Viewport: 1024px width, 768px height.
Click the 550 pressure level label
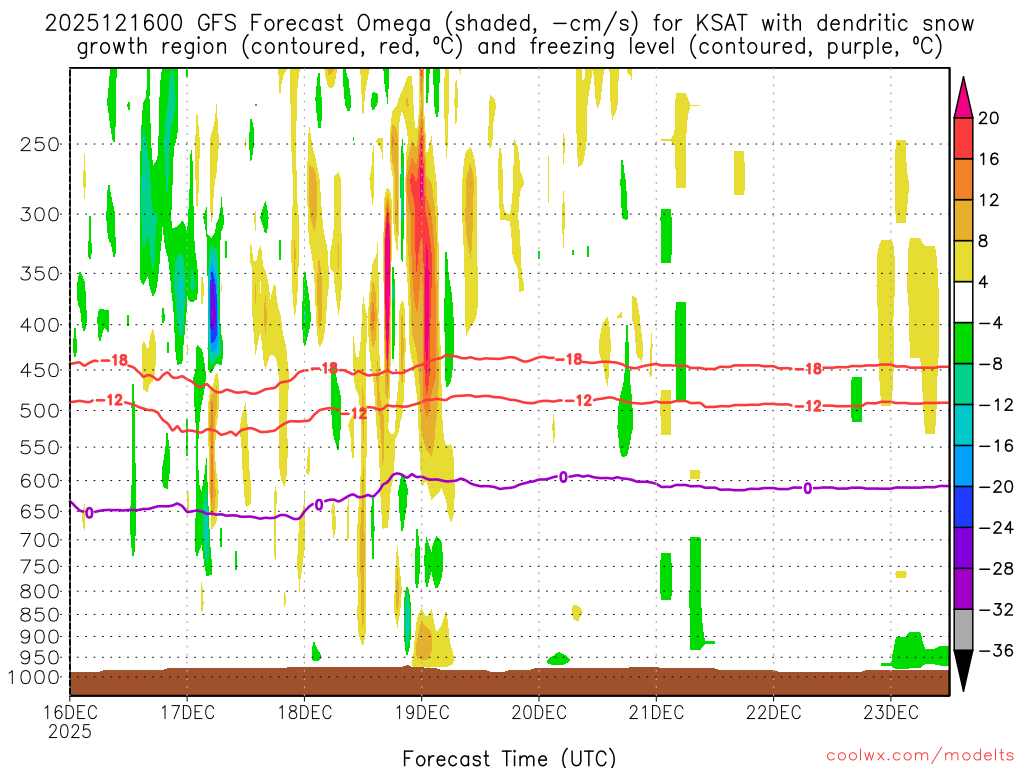pos(40,447)
